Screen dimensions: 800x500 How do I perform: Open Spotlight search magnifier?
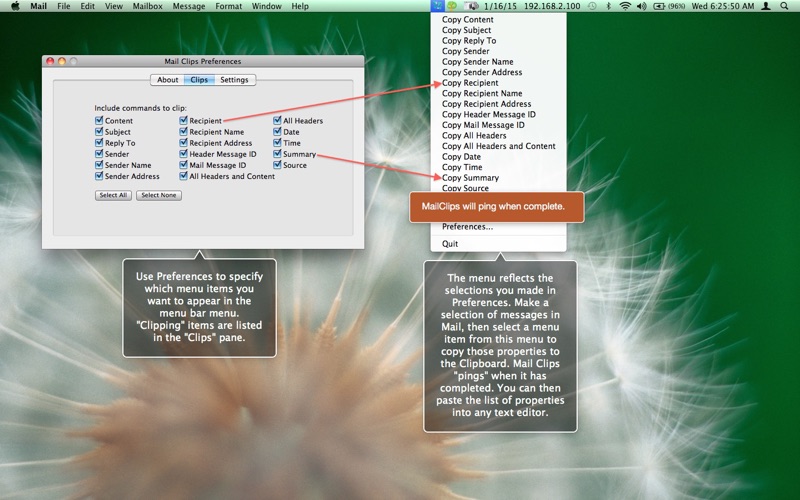tap(784, 6)
